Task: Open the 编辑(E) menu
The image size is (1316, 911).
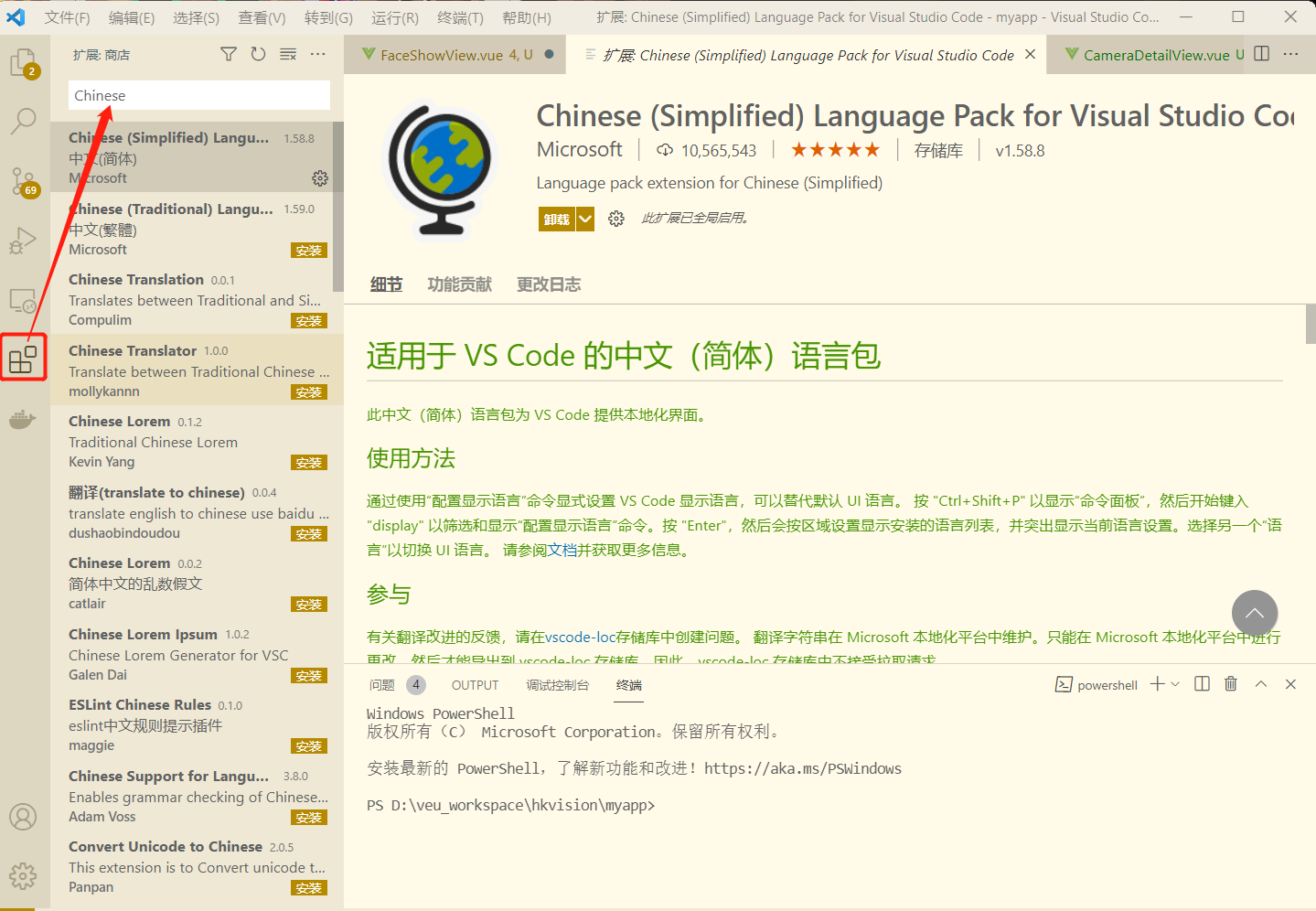Action: (x=132, y=17)
